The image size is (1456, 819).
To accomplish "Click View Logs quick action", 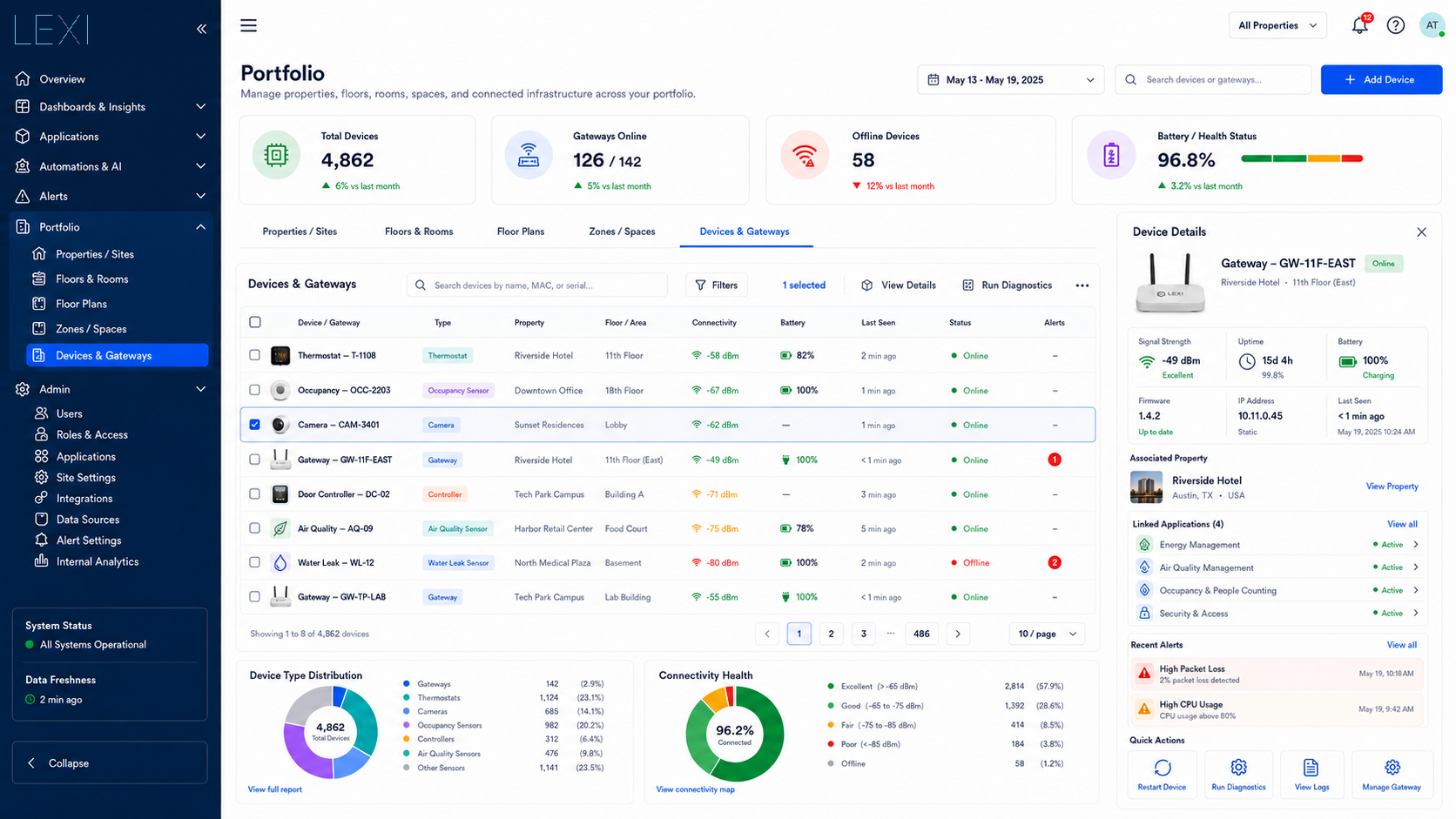I will (1311, 774).
